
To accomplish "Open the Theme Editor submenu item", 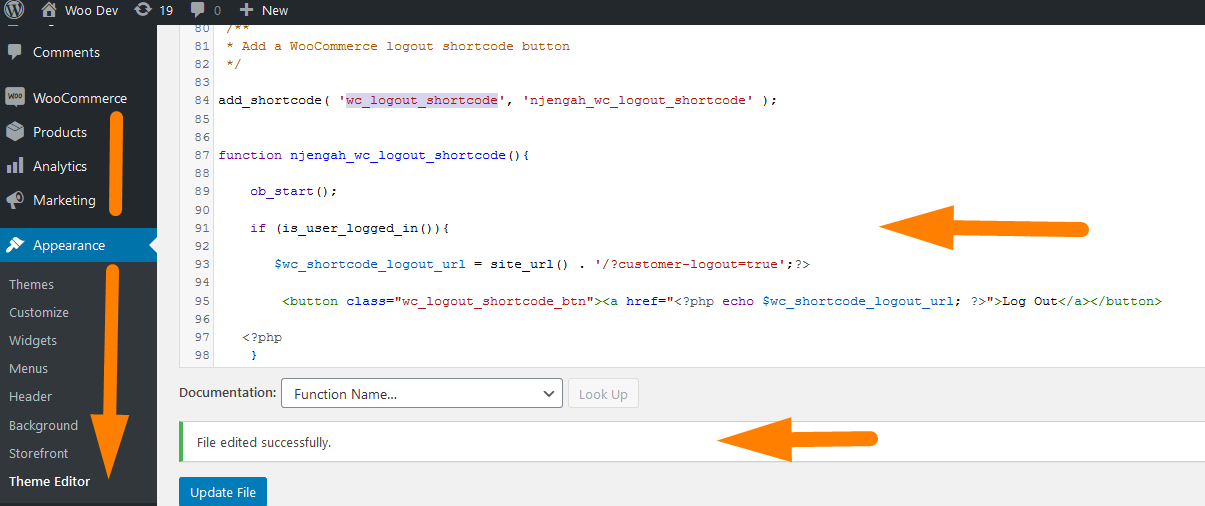I will click(50, 481).
